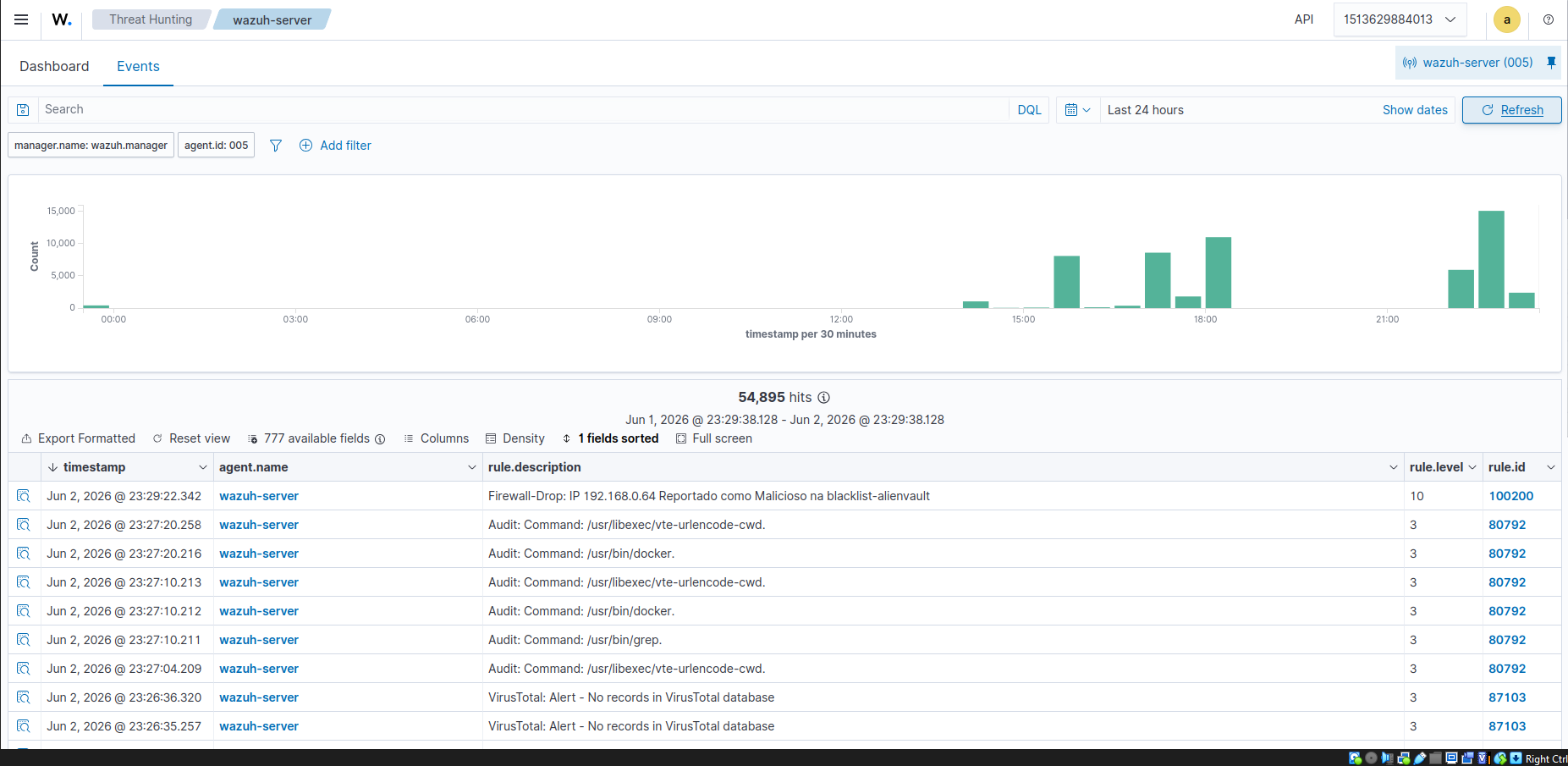This screenshot has height=766, width=1568.
Task: Unpin the wazuh-server (005) agent
Action: tap(1551, 63)
